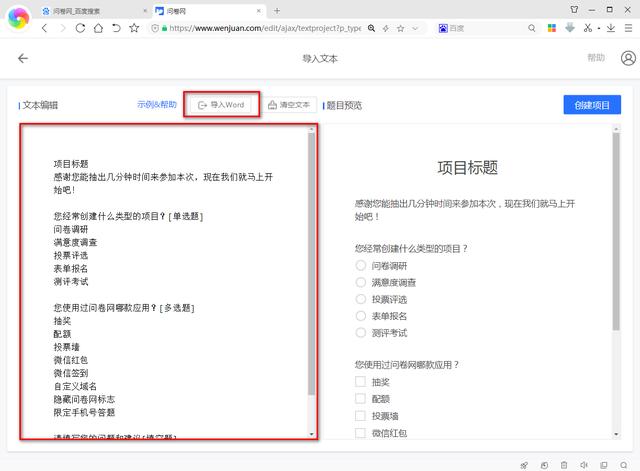This screenshot has width=640, height=471.
Task: Click the 导入Word button
Action: pyautogui.click(x=221, y=105)
